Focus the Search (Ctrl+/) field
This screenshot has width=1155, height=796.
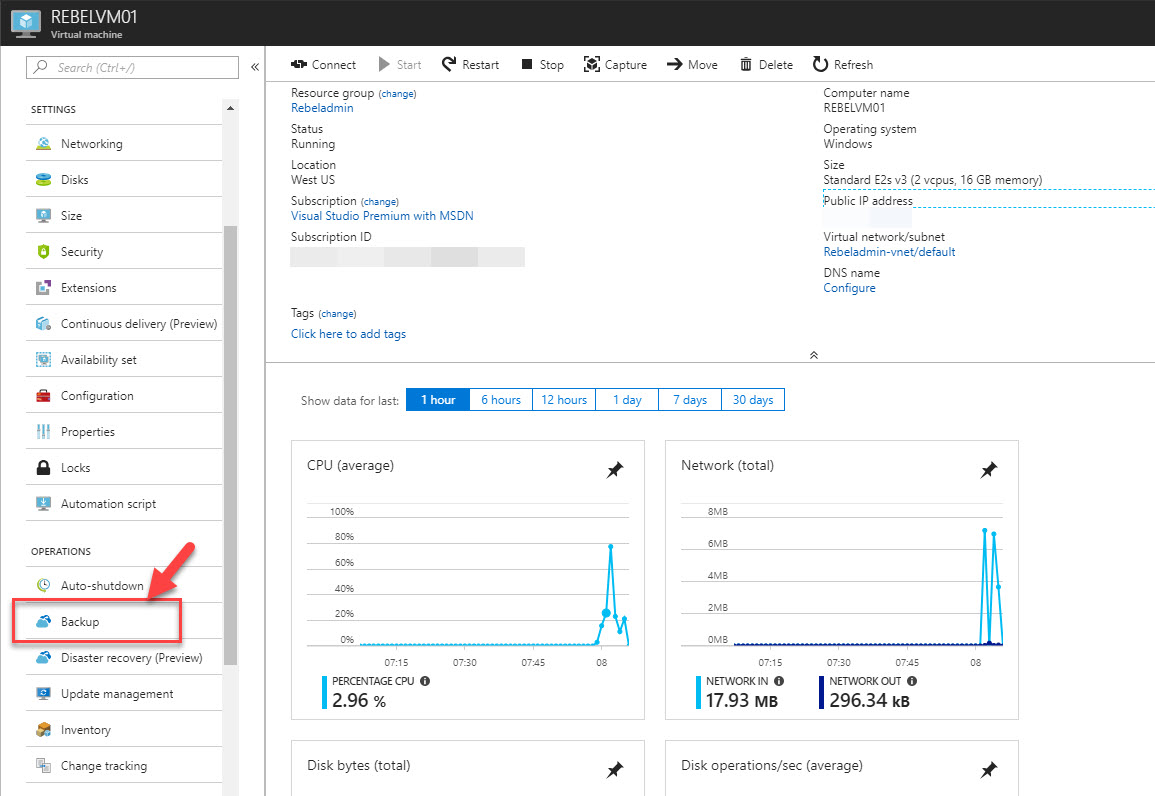tap(133, 67)
